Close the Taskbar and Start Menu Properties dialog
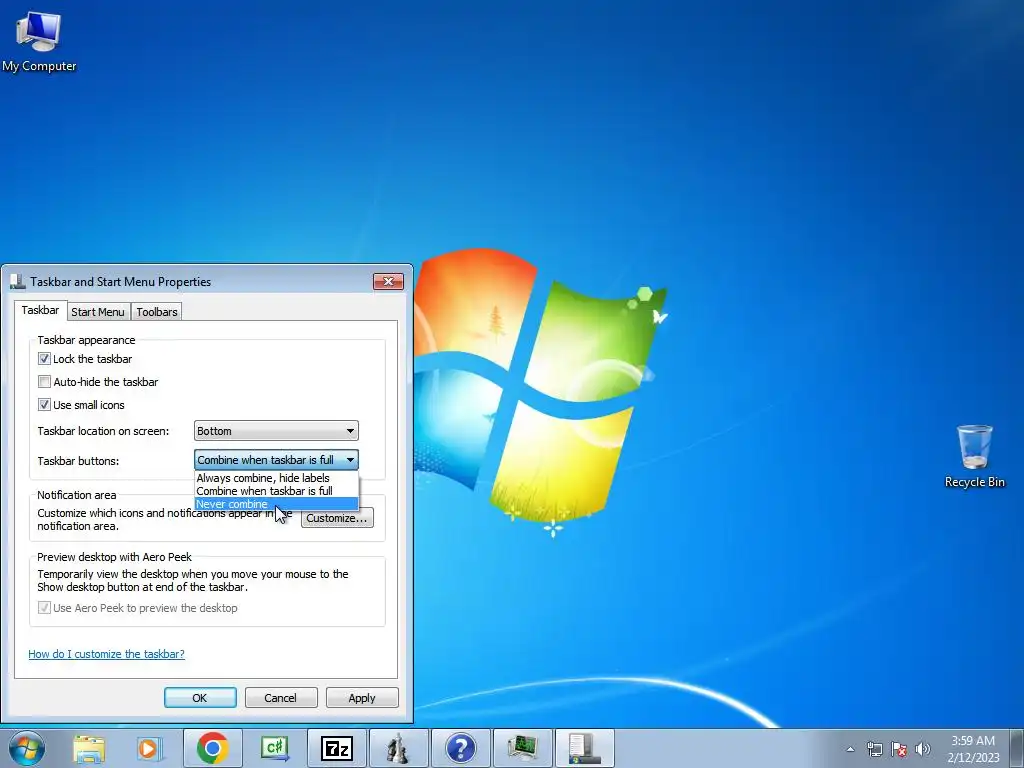Screen dimensions: 1024x768 coord(389,281)
